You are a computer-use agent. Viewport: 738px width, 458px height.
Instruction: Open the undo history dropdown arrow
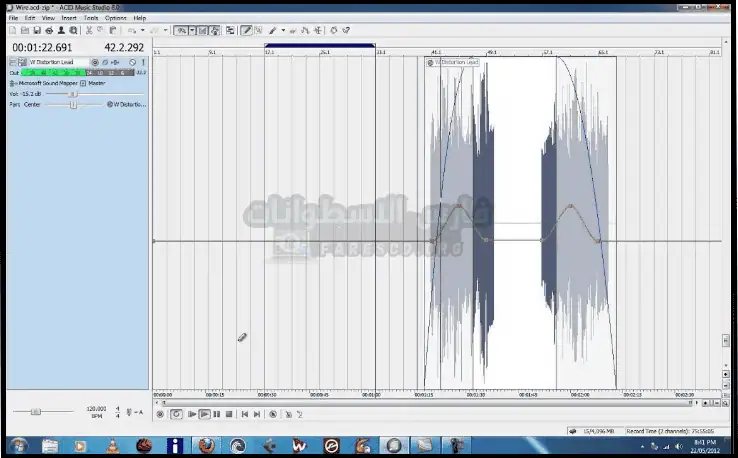143,31
